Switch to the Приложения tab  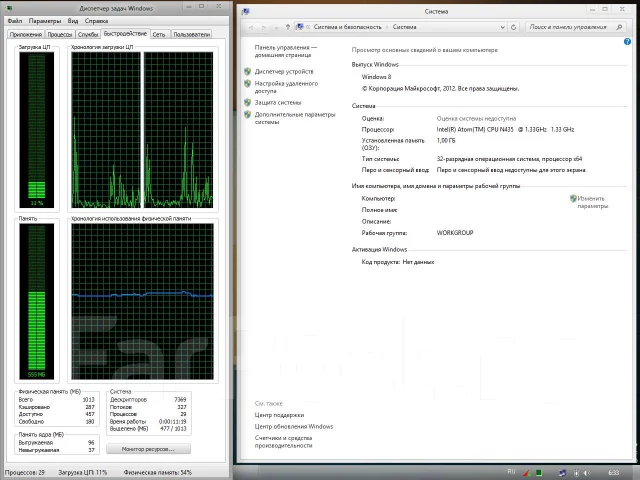tap(26, 35)
